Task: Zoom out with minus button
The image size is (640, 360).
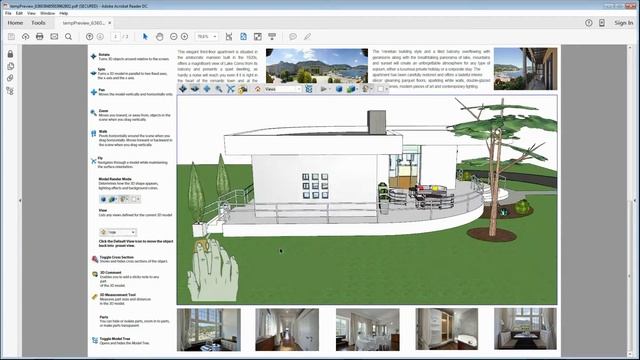Action: click(x=173, y=37)
